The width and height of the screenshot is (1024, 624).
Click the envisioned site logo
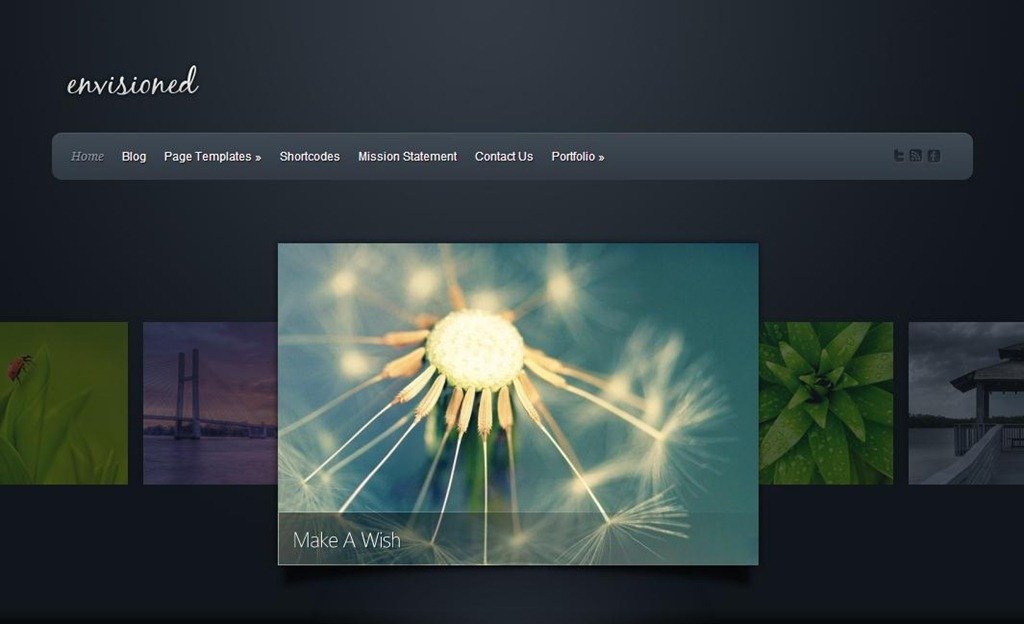click(x=133, y=83)
